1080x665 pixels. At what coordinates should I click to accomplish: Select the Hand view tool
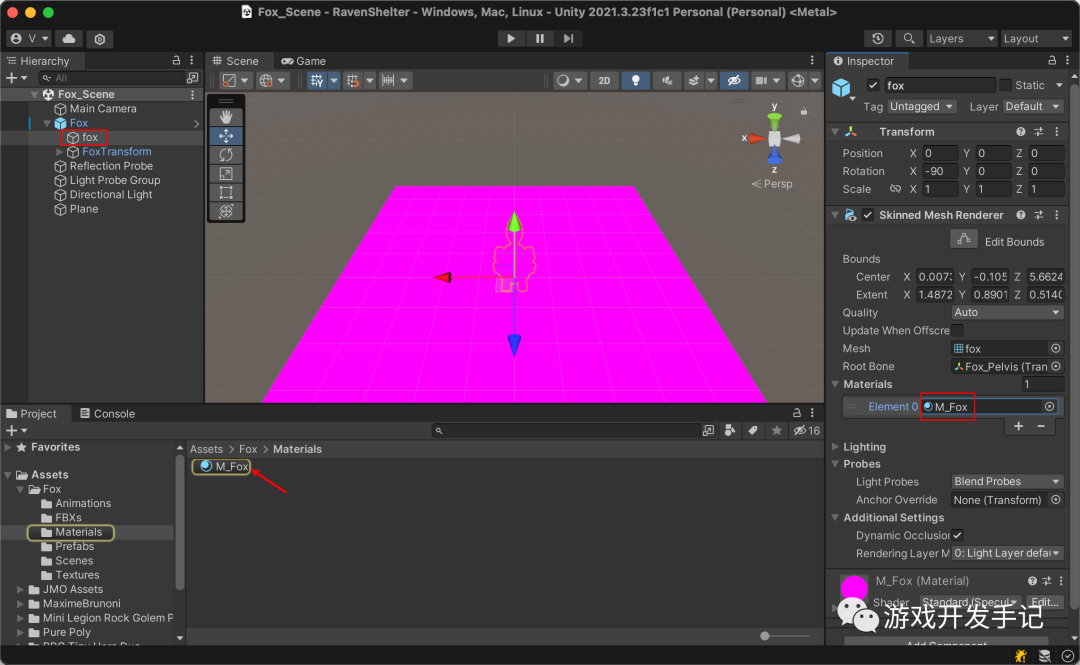226,117
